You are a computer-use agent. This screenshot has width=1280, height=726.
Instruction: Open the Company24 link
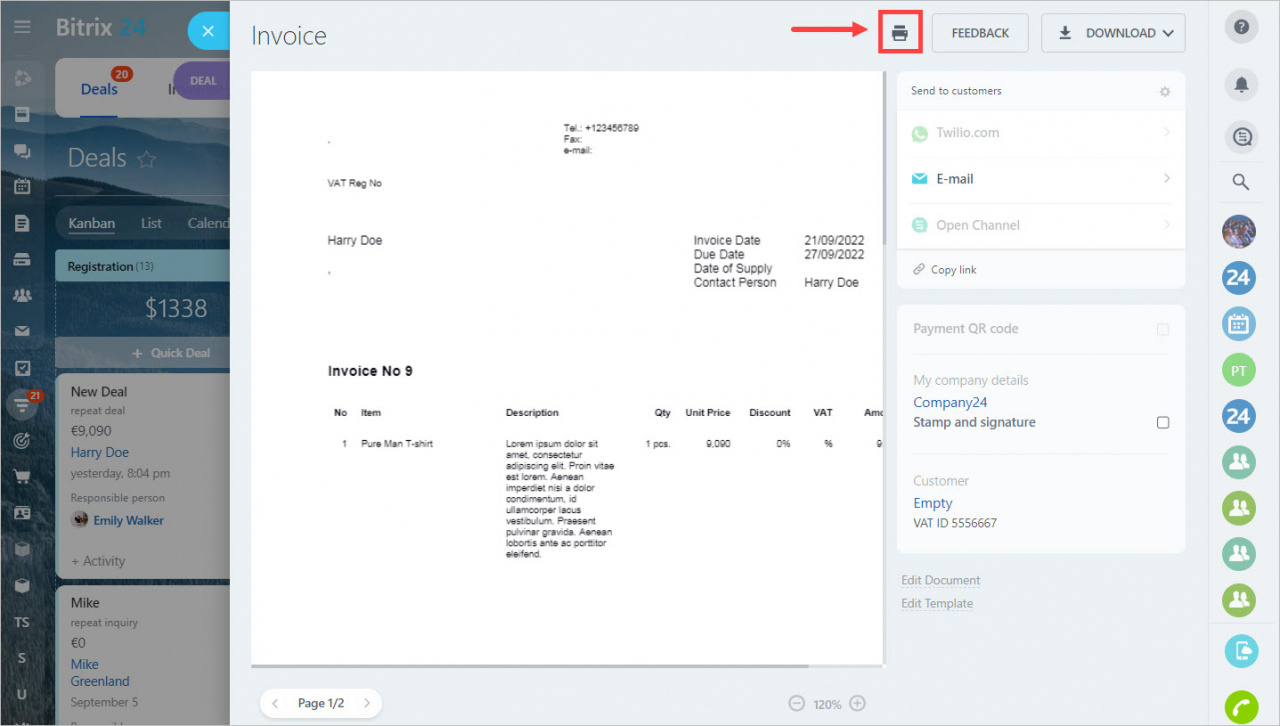point(950,402)
